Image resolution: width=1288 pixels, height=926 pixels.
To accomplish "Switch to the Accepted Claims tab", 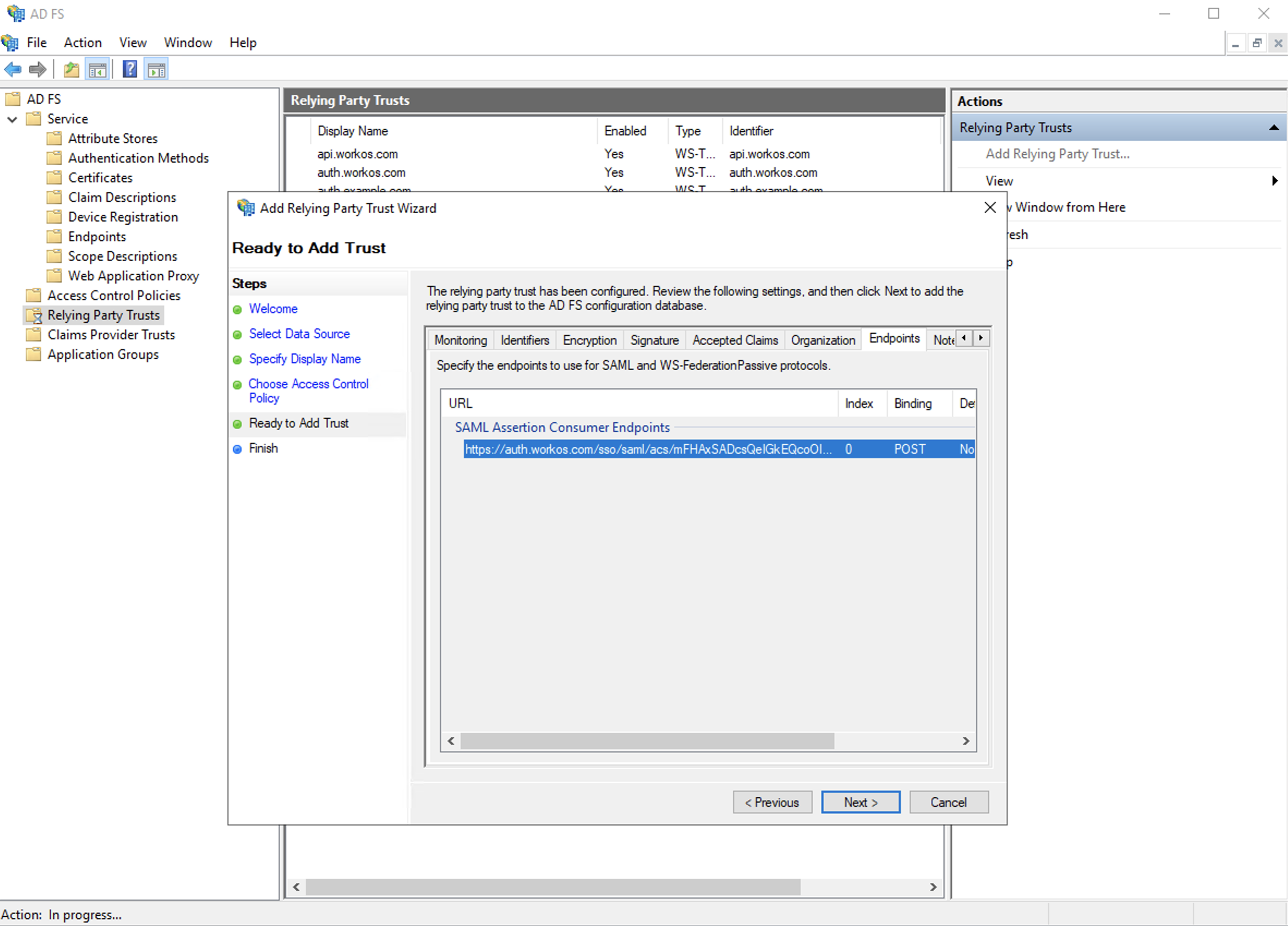I will coord(735,340).
